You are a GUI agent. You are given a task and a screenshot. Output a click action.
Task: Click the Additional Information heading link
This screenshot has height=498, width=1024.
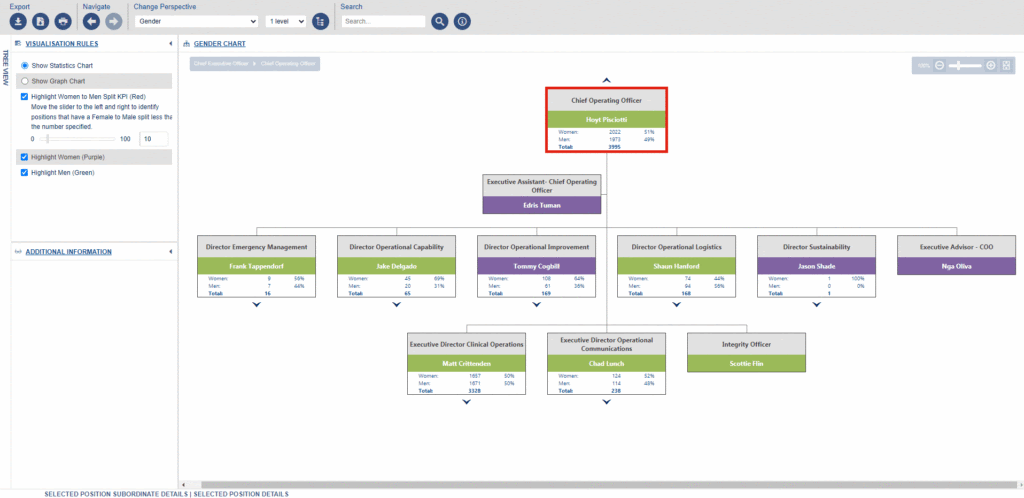(69, 251)
